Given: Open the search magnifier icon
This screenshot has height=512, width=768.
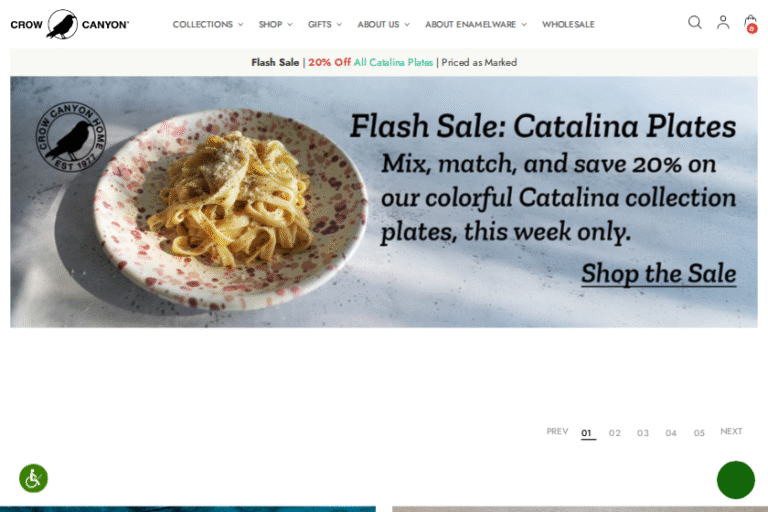Looking at the screenshot, I should tap(695, 23).
